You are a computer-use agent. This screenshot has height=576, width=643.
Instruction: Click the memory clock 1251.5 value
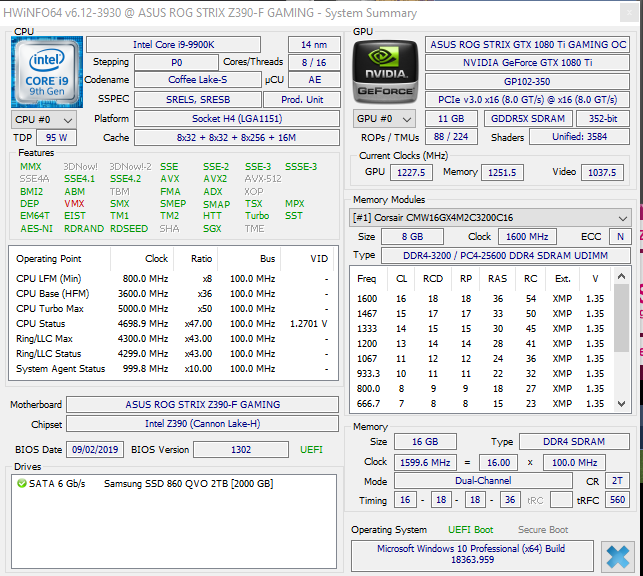click(502, 173)
